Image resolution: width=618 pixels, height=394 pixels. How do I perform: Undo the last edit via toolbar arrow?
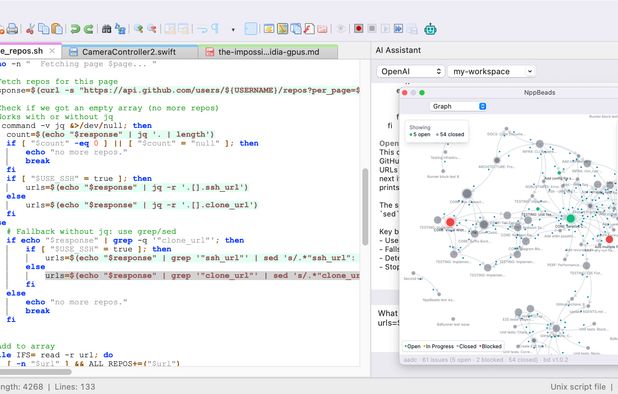coord(75,29)
